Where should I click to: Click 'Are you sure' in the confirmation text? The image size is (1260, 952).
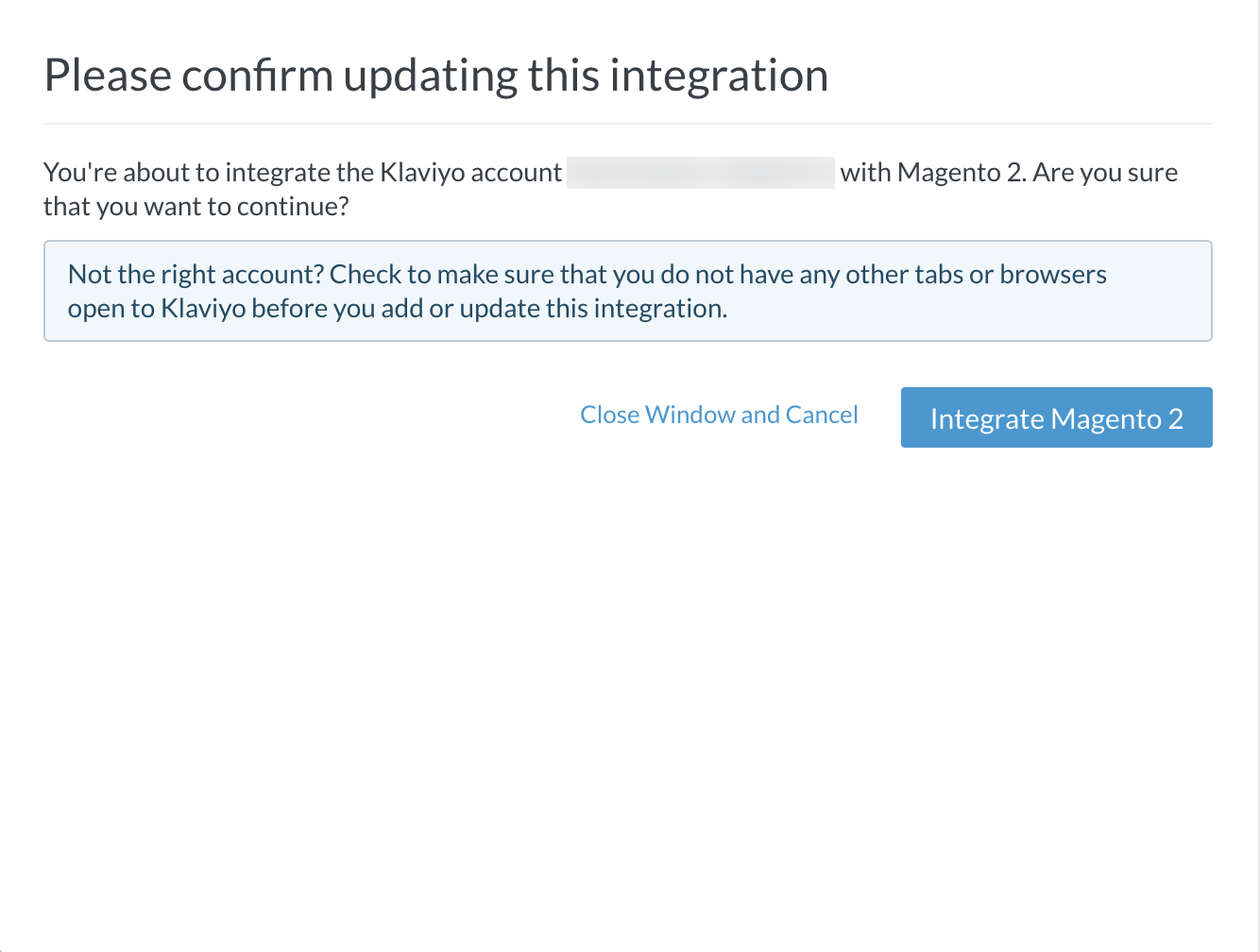(x=1105, y=173)
